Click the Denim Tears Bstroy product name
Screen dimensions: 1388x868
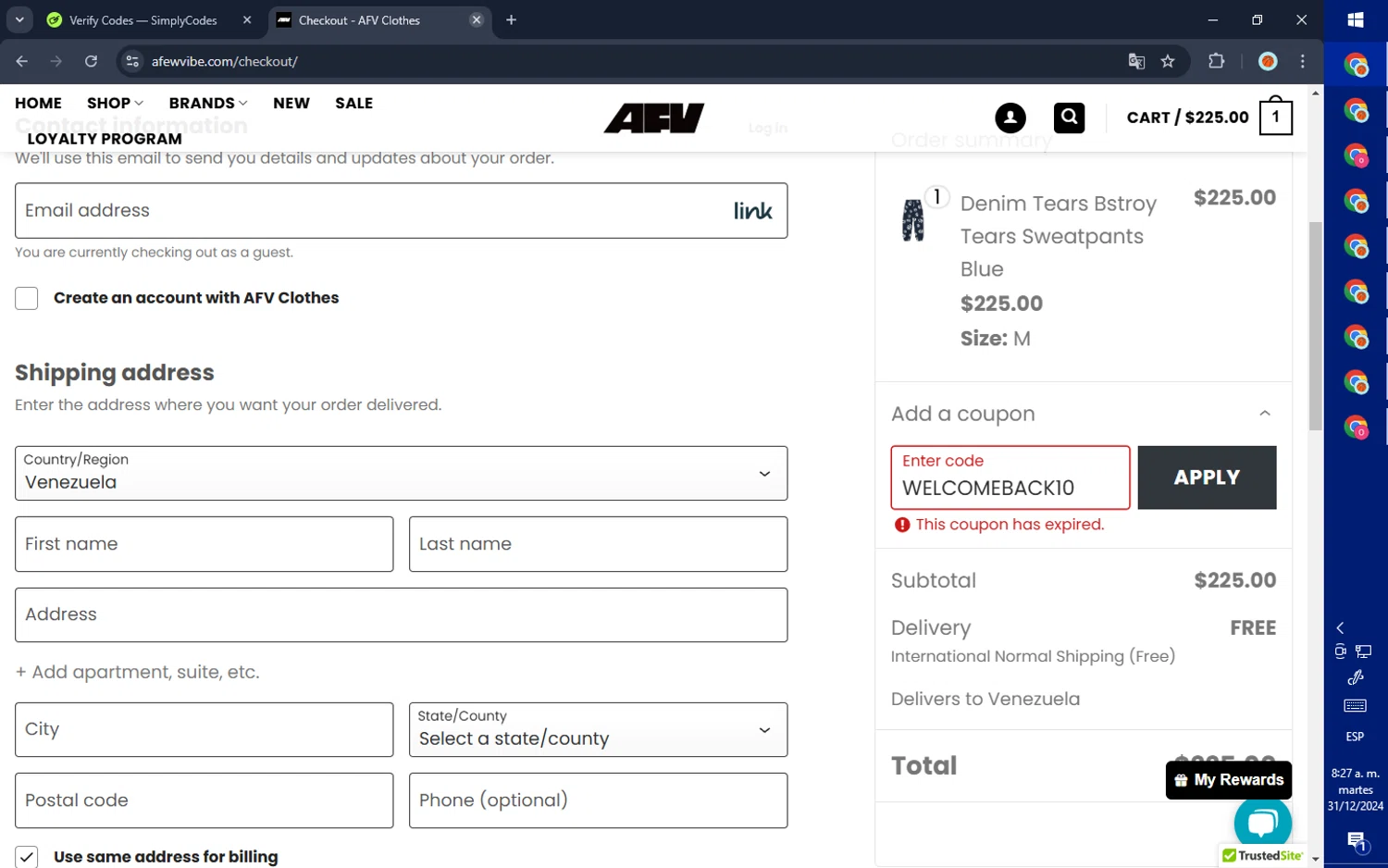coord(1058,236)
